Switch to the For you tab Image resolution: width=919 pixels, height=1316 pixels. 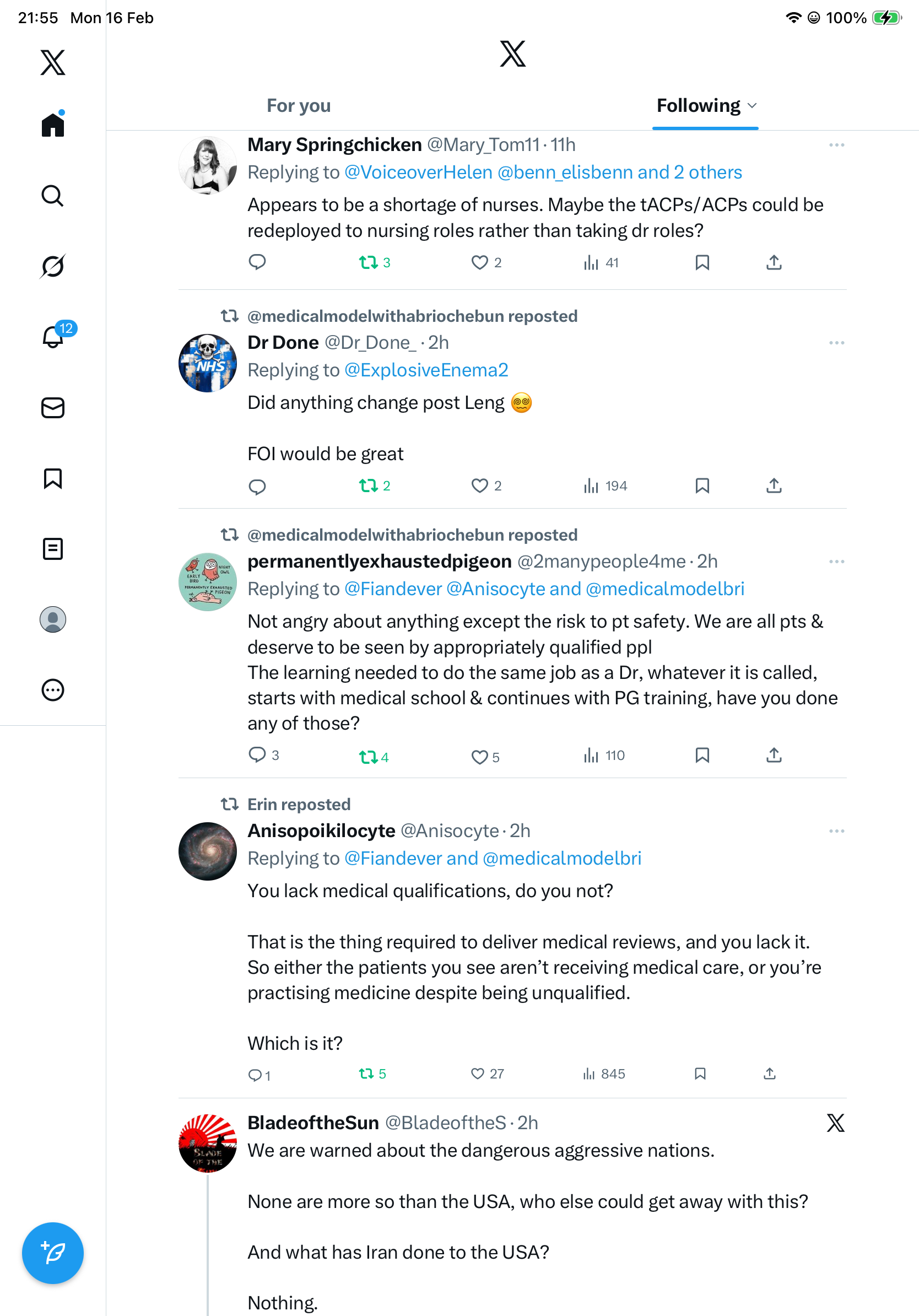[299, 106]
